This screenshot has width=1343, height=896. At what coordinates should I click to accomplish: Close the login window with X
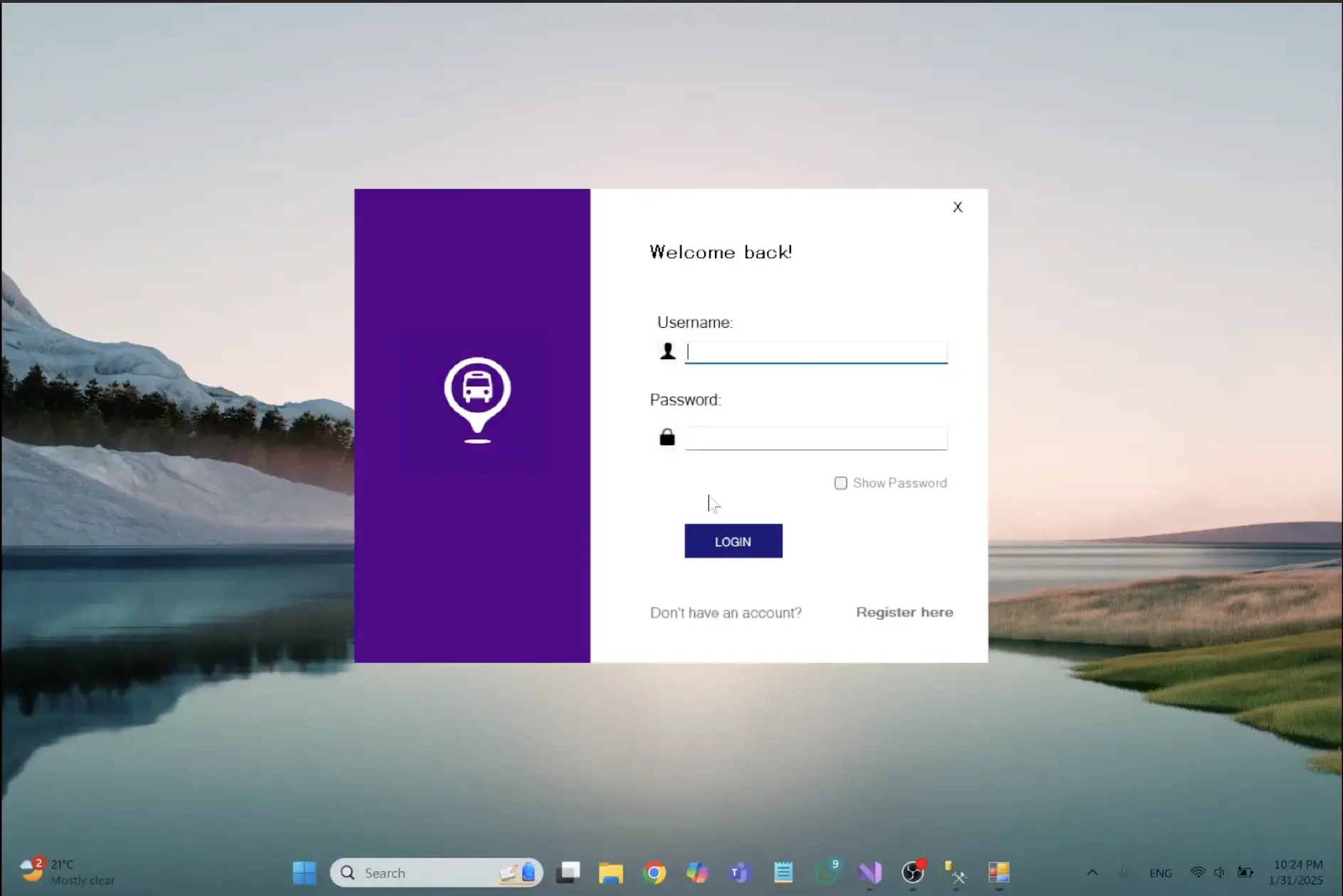click(957, 207)
